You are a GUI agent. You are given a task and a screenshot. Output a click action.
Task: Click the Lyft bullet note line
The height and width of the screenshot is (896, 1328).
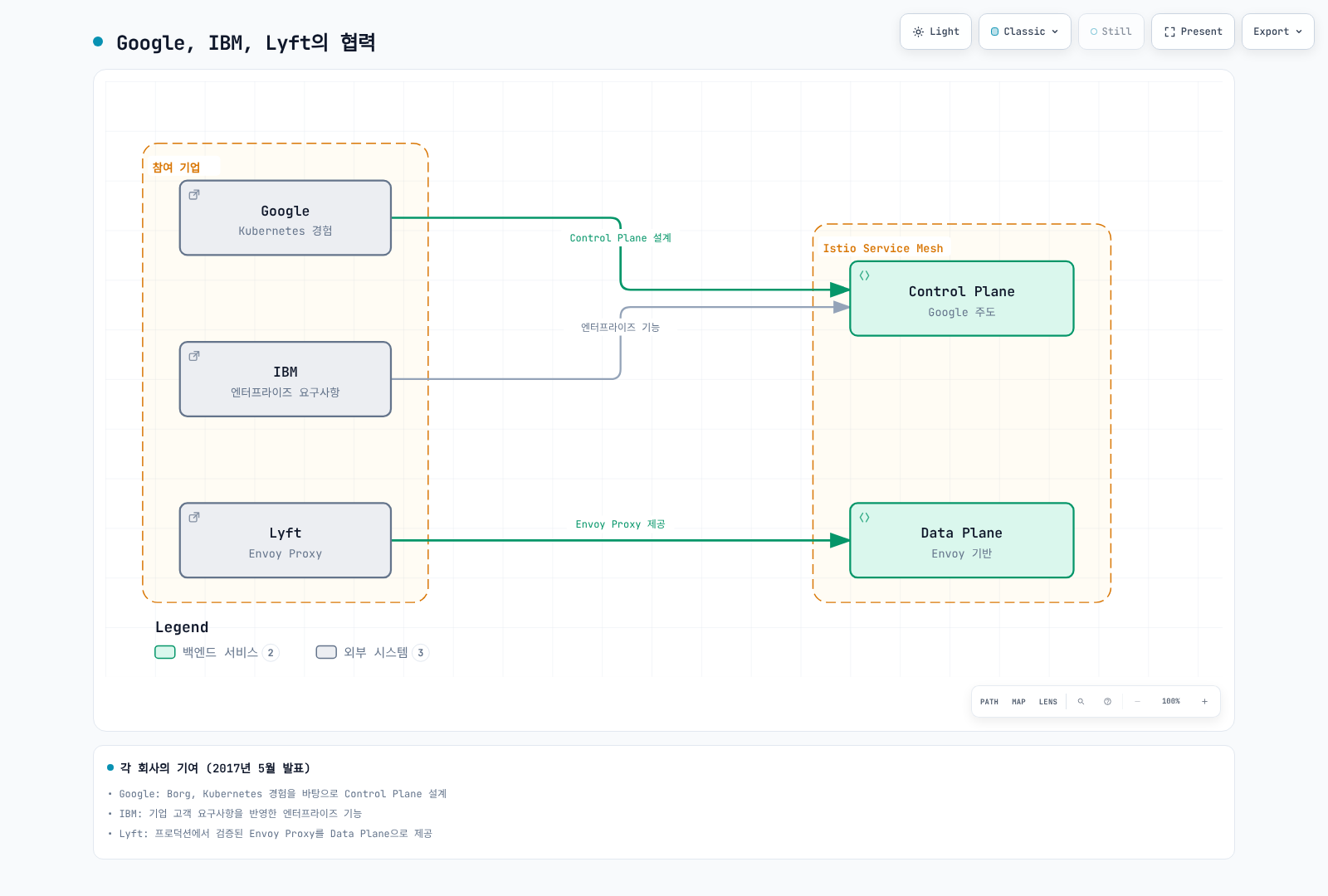coord(275,834)
